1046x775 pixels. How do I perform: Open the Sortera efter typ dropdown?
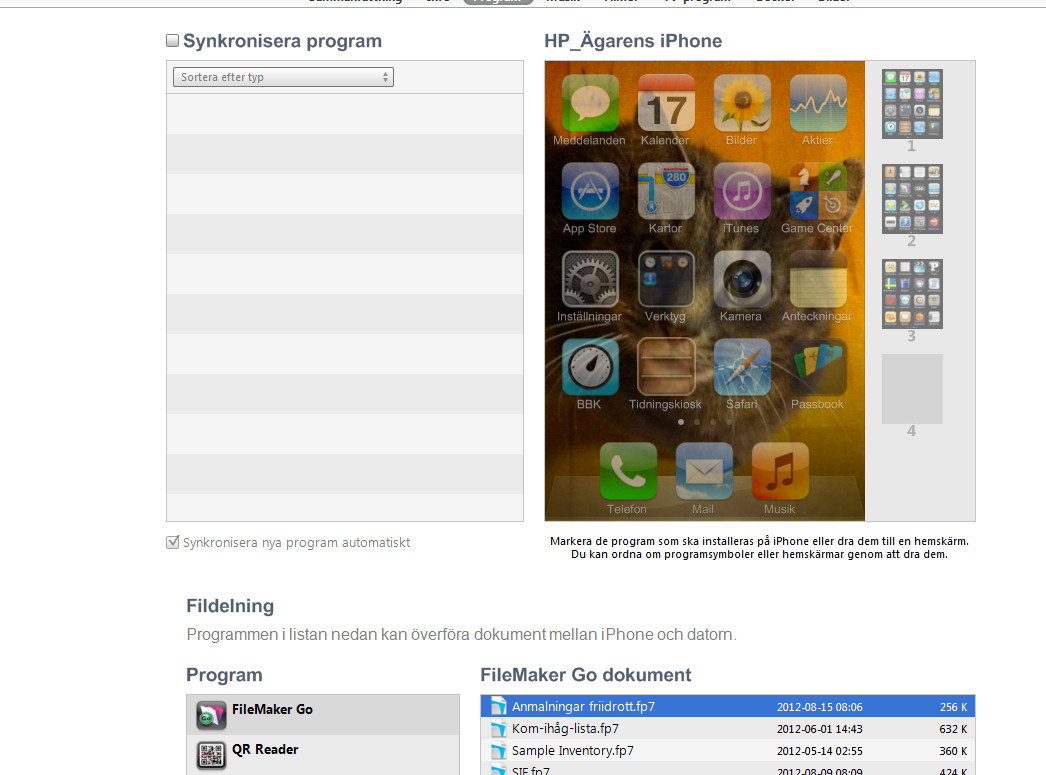click(x=284, y=77)
